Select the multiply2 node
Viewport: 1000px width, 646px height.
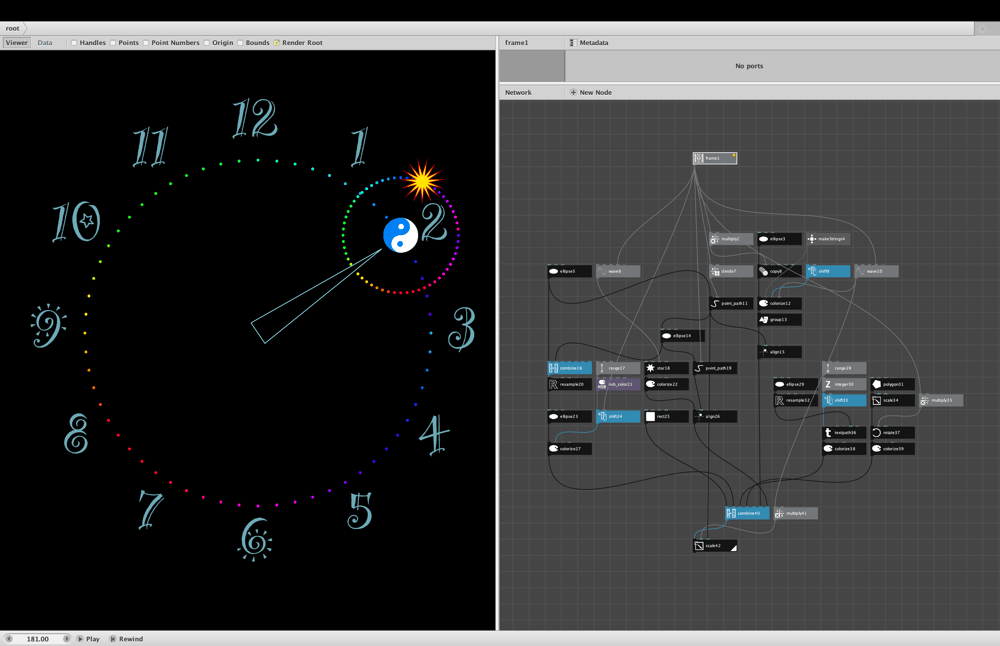tap(732, 239)
